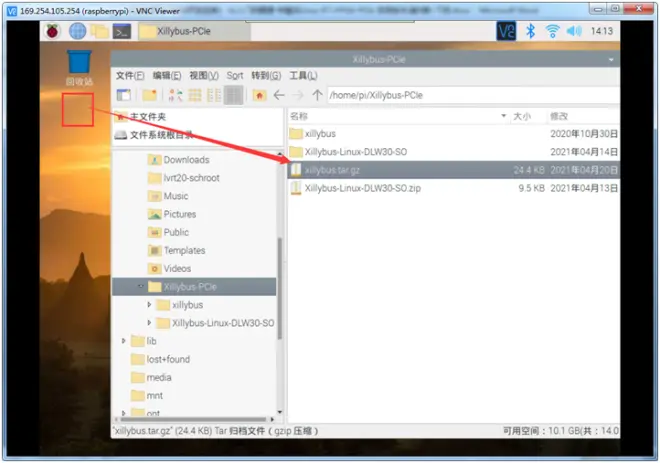The image size is (660, 463).
Task: Go forward to next folder
Action: coord(298,95)
